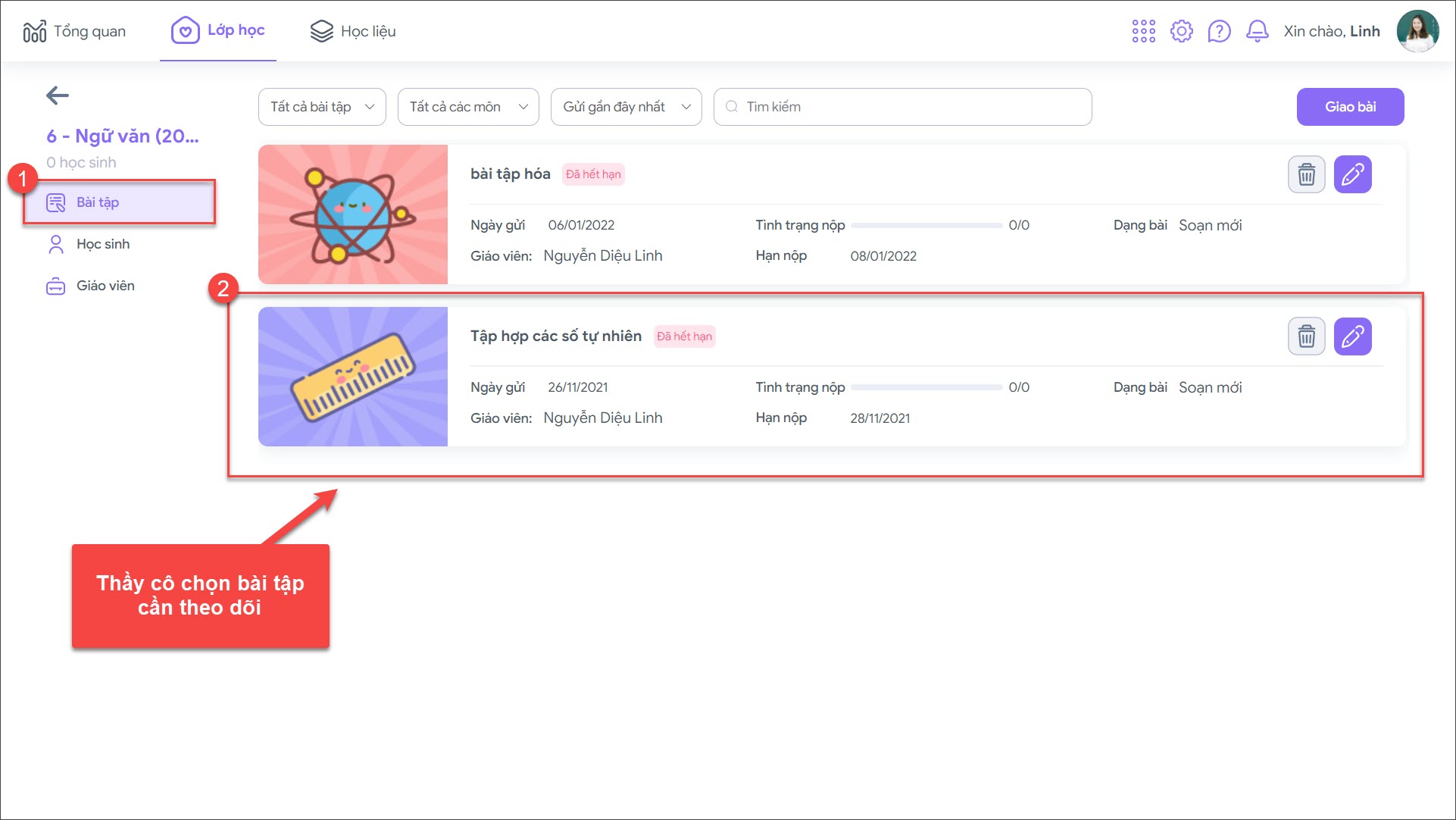Viewport: 1456px width, 820px height.
Task: Delete 'Tập hợp các số tự nhiên' assignment
Action: tap(1306, 336)
